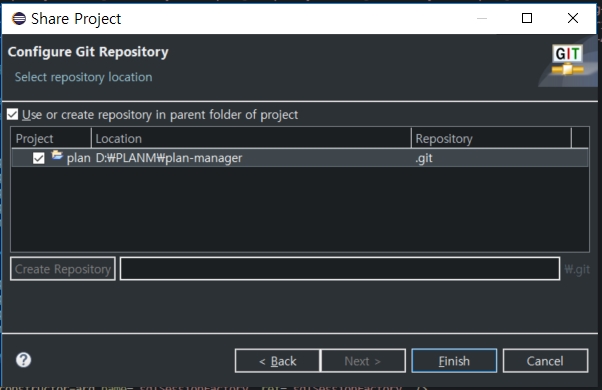The image size is (602, 390).
Task: Click the Repository column header
Action: pyautogui.click(x=491, y=138)
